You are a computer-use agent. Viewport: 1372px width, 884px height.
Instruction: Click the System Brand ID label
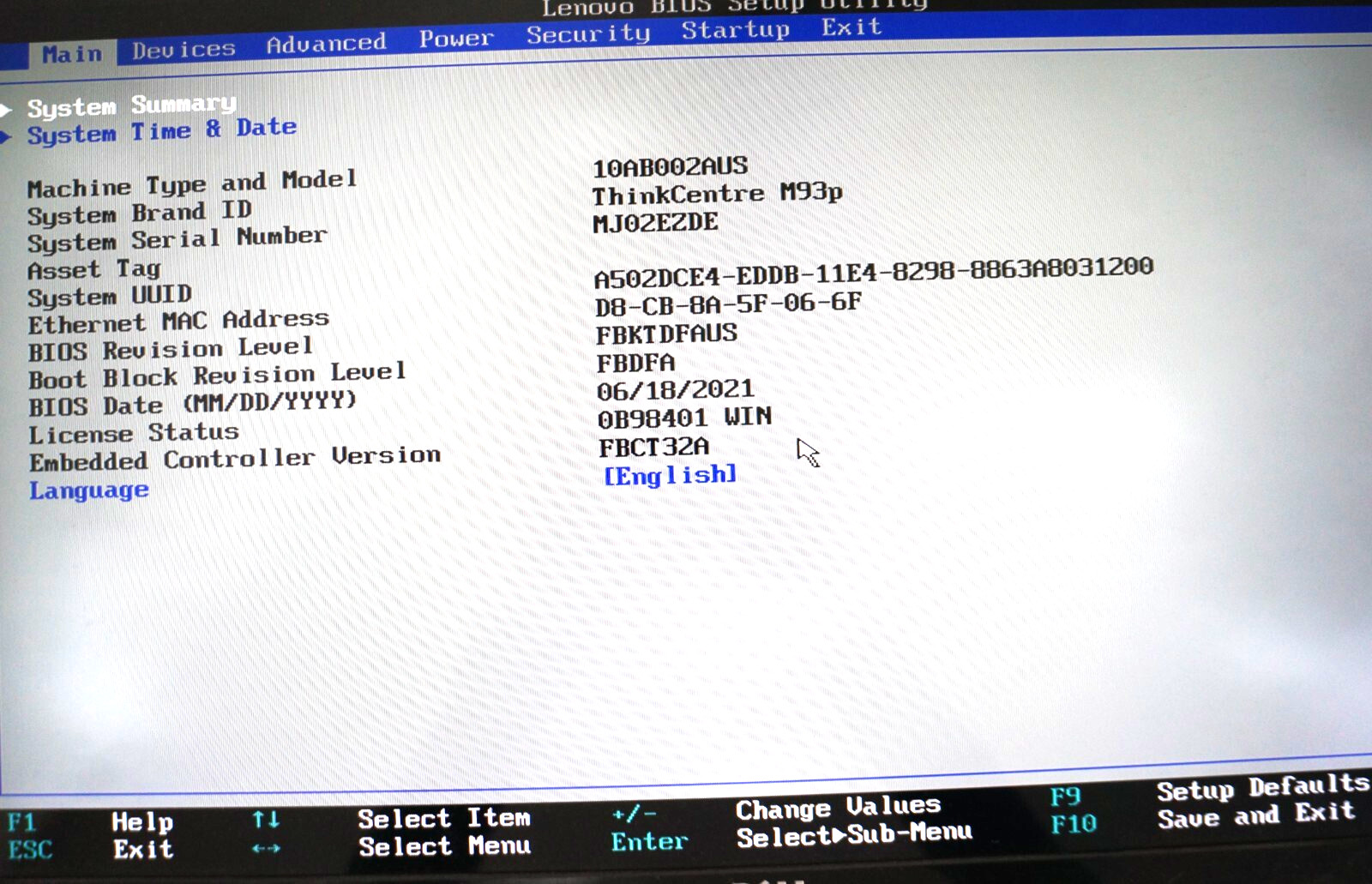coord(140,213)
